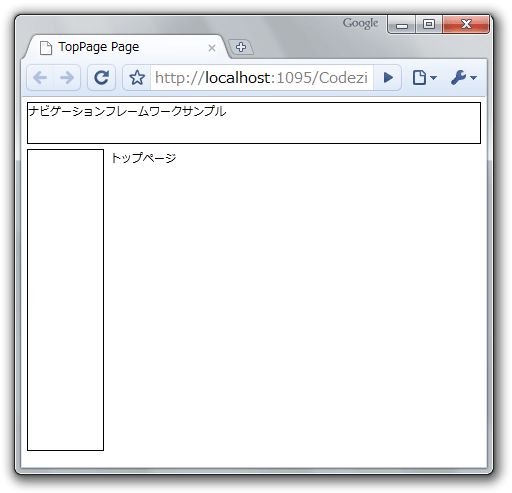Click the ナビゲーションフレームワークサンプル header text
Screen dimensions: 512x493
127,111
